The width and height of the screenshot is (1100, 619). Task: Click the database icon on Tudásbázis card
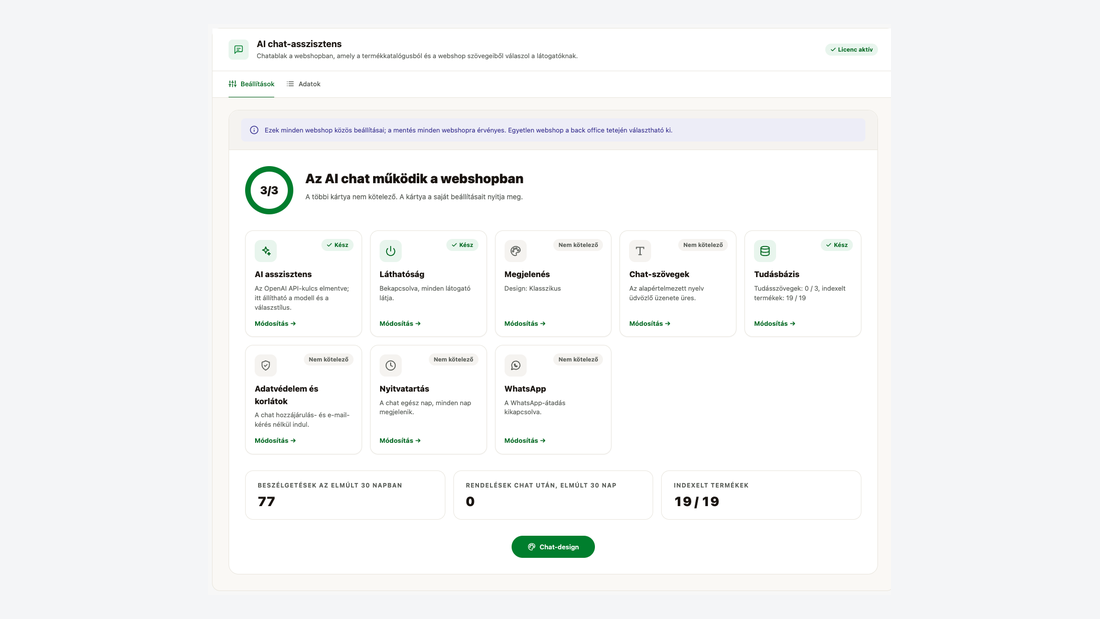(765, 251)
